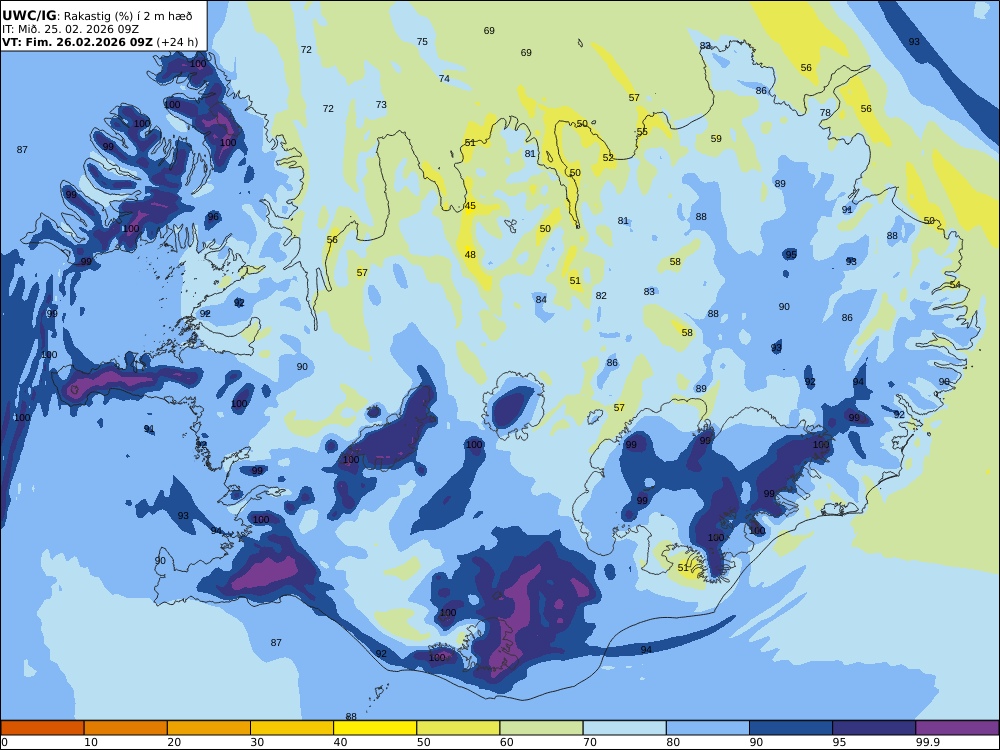Click the map value '84'
The image size is (1000, 750).
coord(541,299)
